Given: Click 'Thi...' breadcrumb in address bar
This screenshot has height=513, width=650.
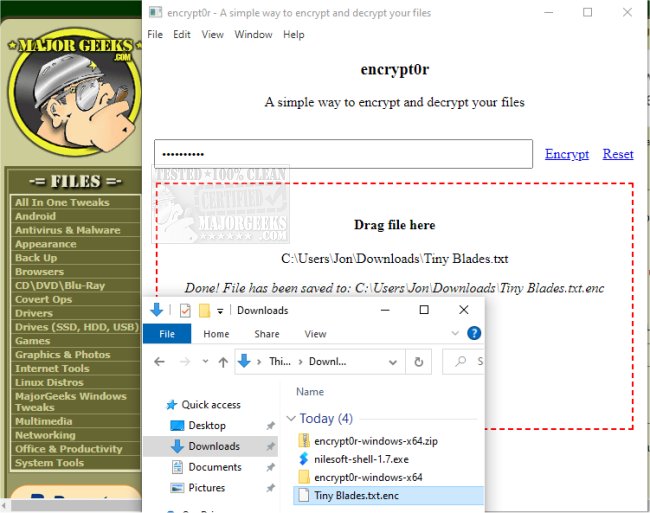Looking at the screenshot, I should 280,362.
